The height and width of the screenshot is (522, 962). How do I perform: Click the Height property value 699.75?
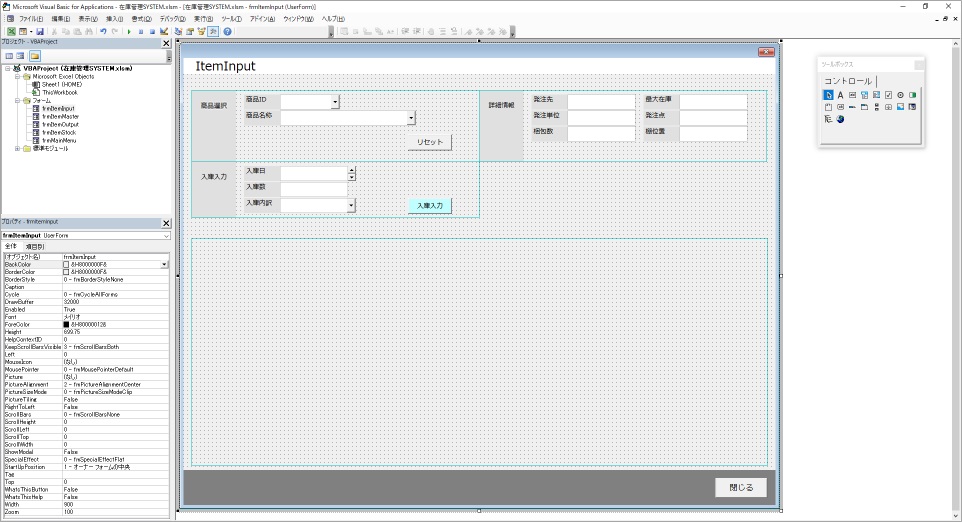pyautogui.click(x=115, y=332)
